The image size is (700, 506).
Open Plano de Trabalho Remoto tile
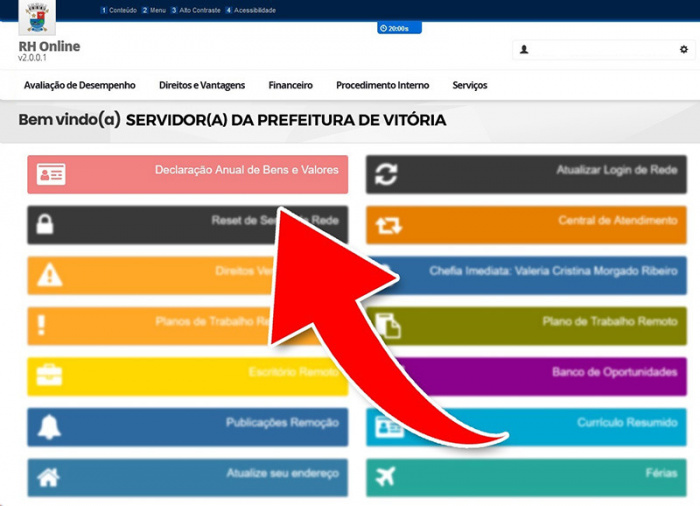coord(526,326)
